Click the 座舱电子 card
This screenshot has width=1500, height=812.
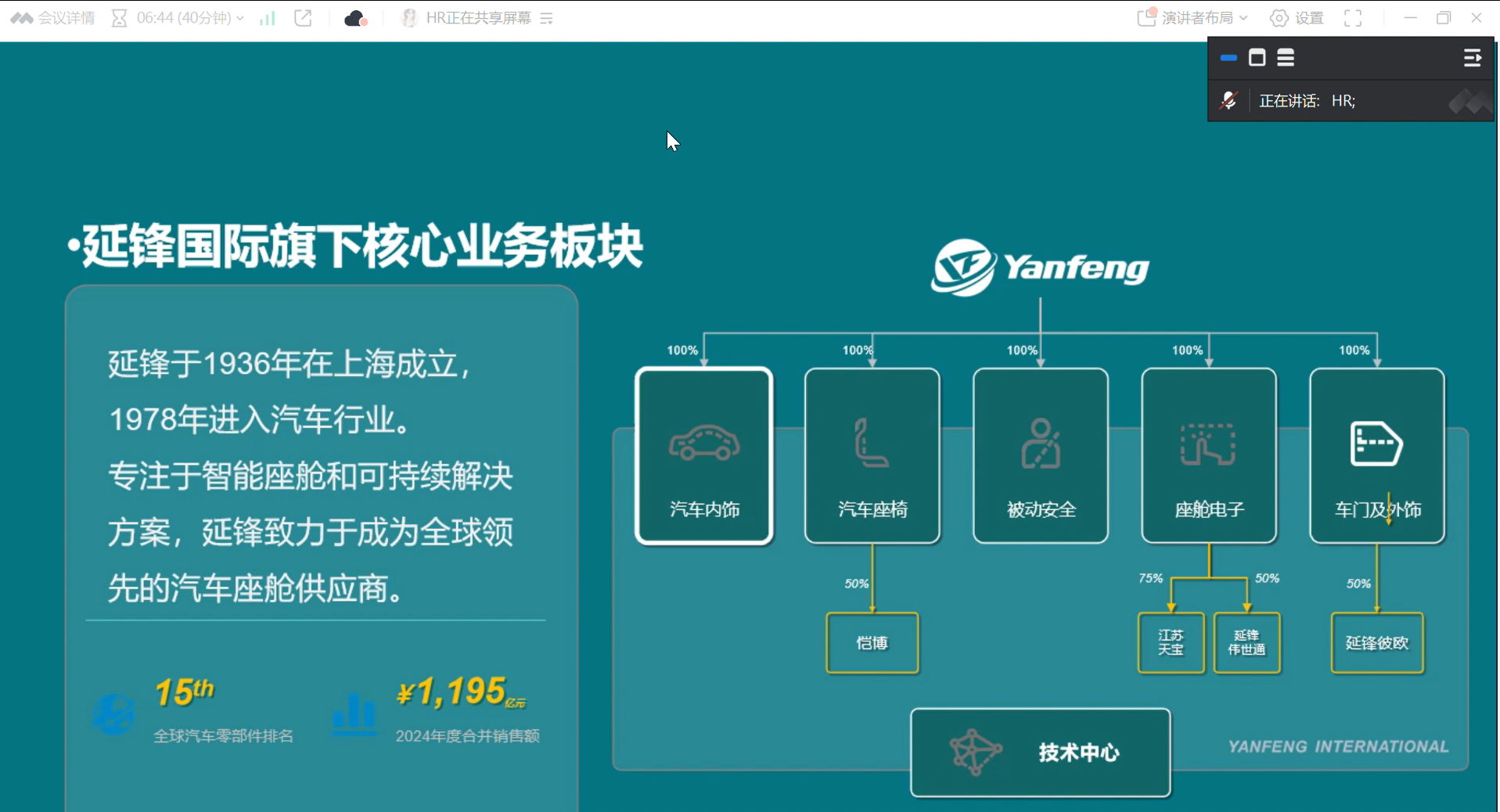pos(1209,456)
